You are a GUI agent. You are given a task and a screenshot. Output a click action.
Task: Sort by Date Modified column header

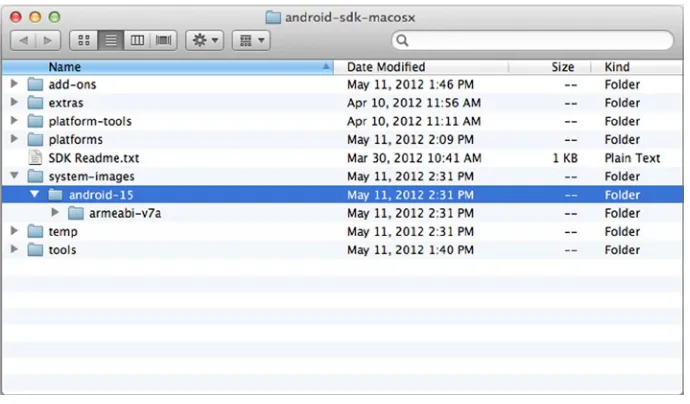(421, 67)
